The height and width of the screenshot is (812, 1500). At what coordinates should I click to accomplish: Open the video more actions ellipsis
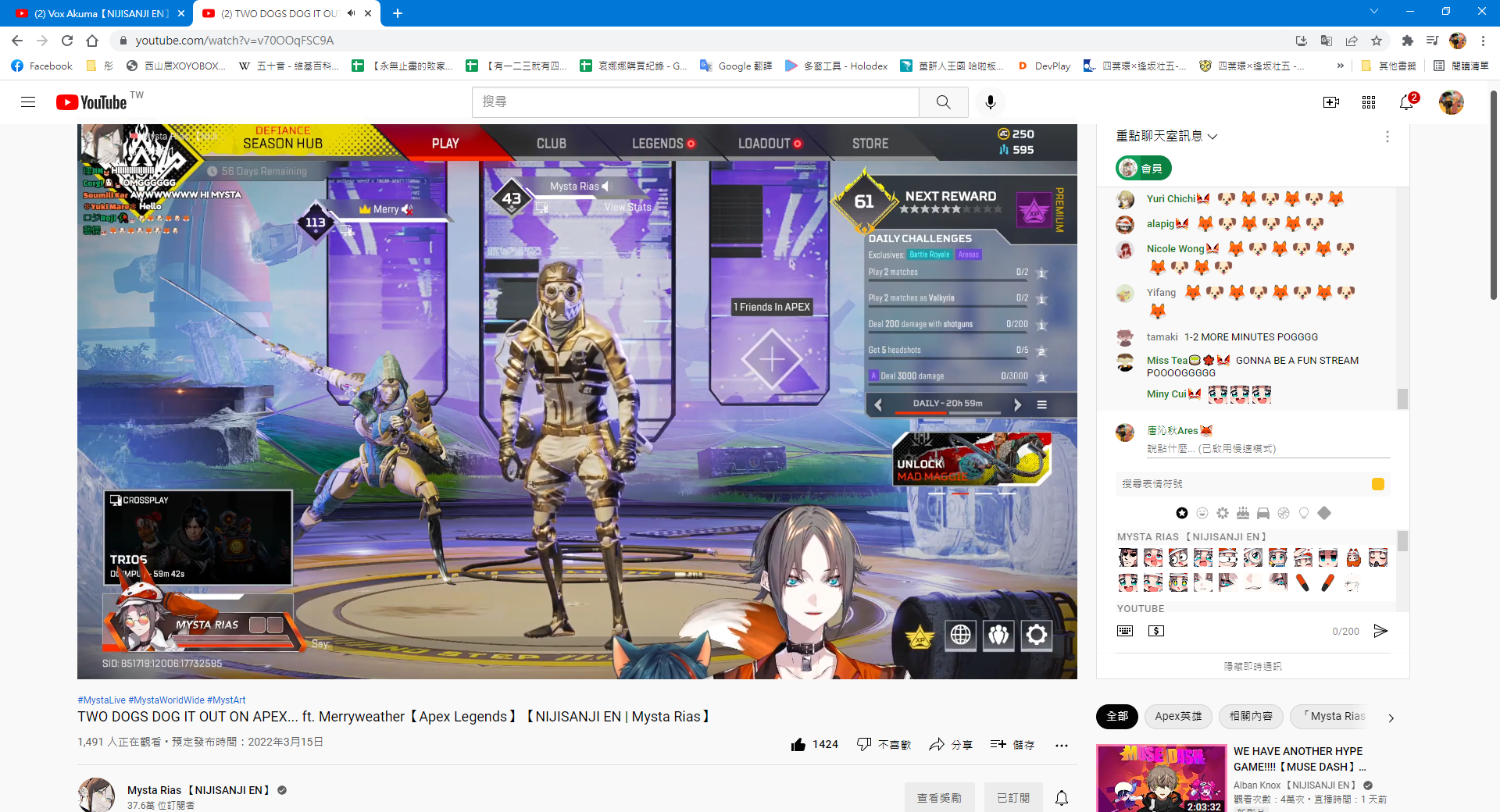(1061, 745)
